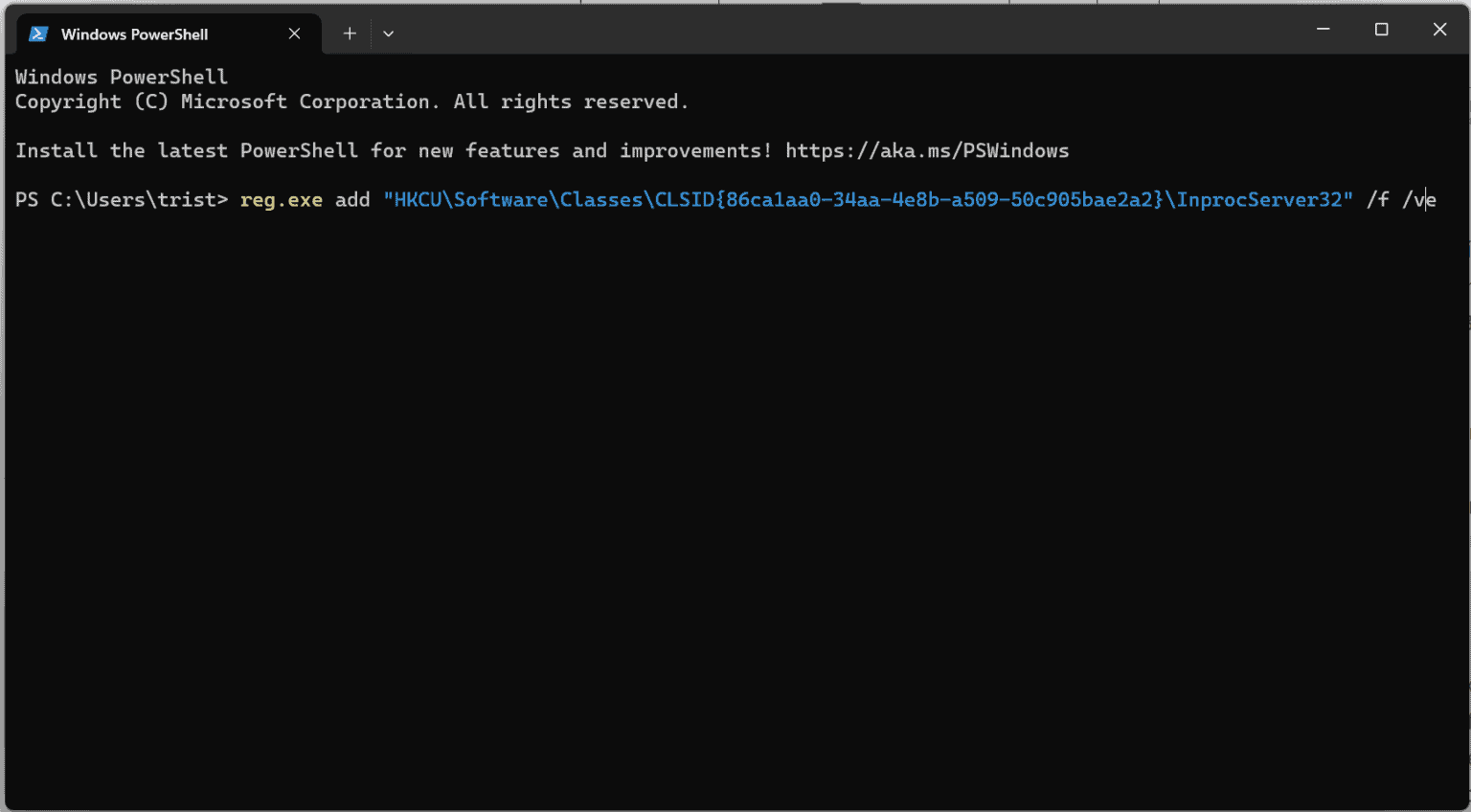Close the Windows PowerShell tab
Screen dimensions: 1471x812
click(x=294, y=33)
